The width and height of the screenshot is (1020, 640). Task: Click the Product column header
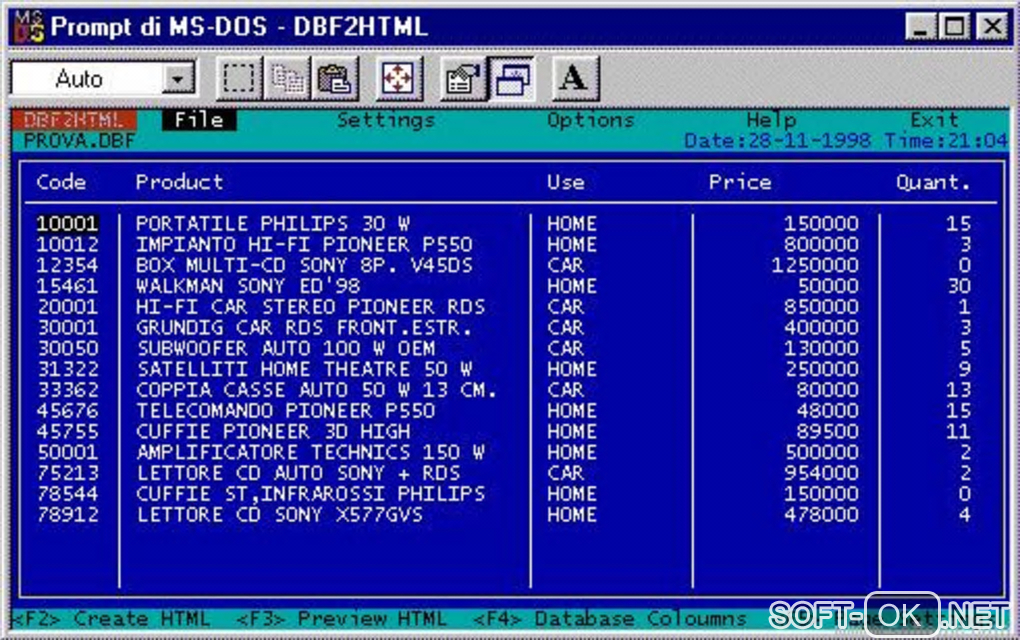pyautogui.click(x=180, y=182)
